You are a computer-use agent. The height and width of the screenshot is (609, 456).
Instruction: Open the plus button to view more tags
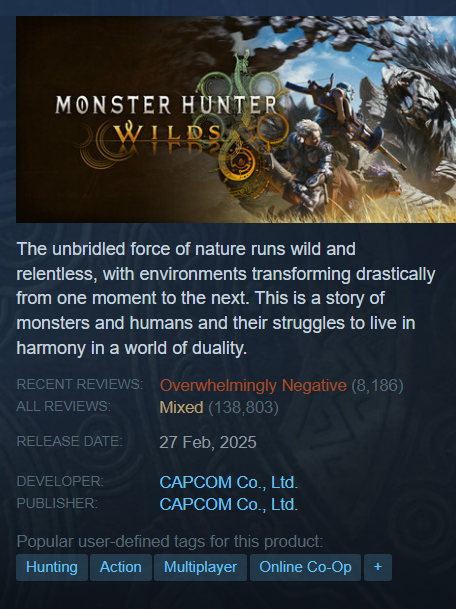[378, 567]
